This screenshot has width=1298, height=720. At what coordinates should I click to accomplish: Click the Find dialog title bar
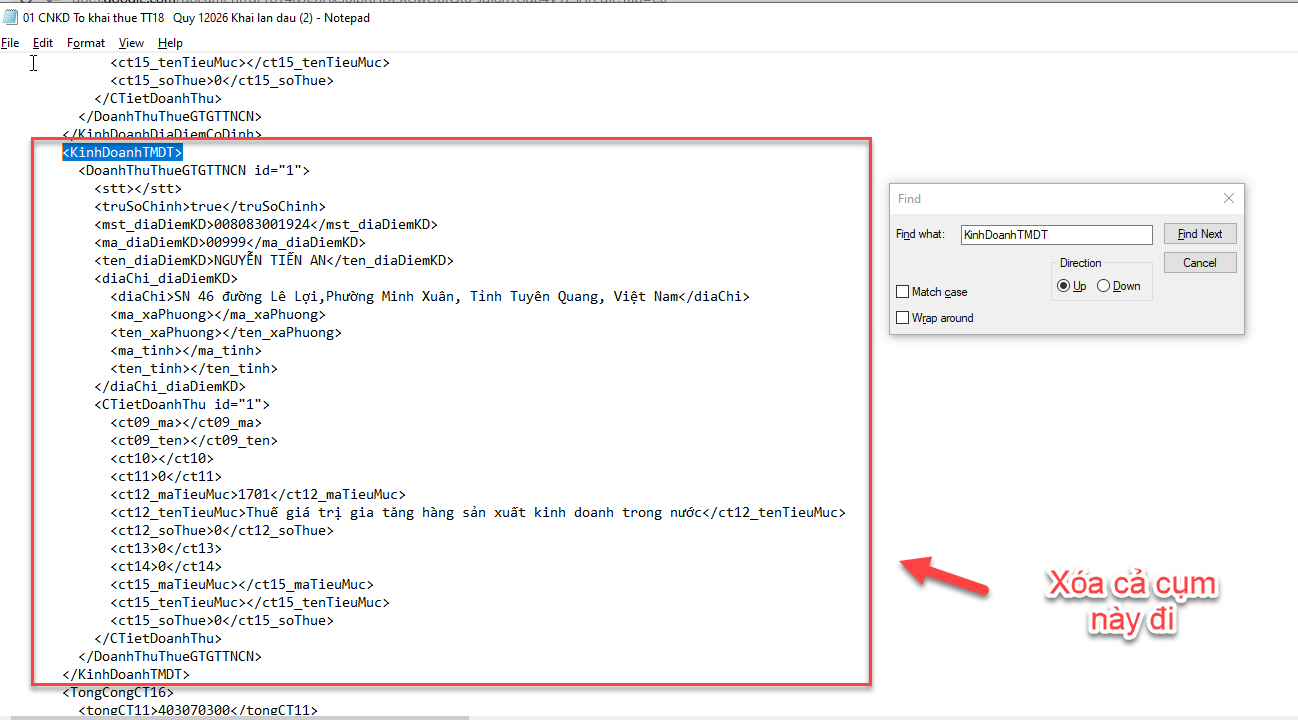[1050, 198]
